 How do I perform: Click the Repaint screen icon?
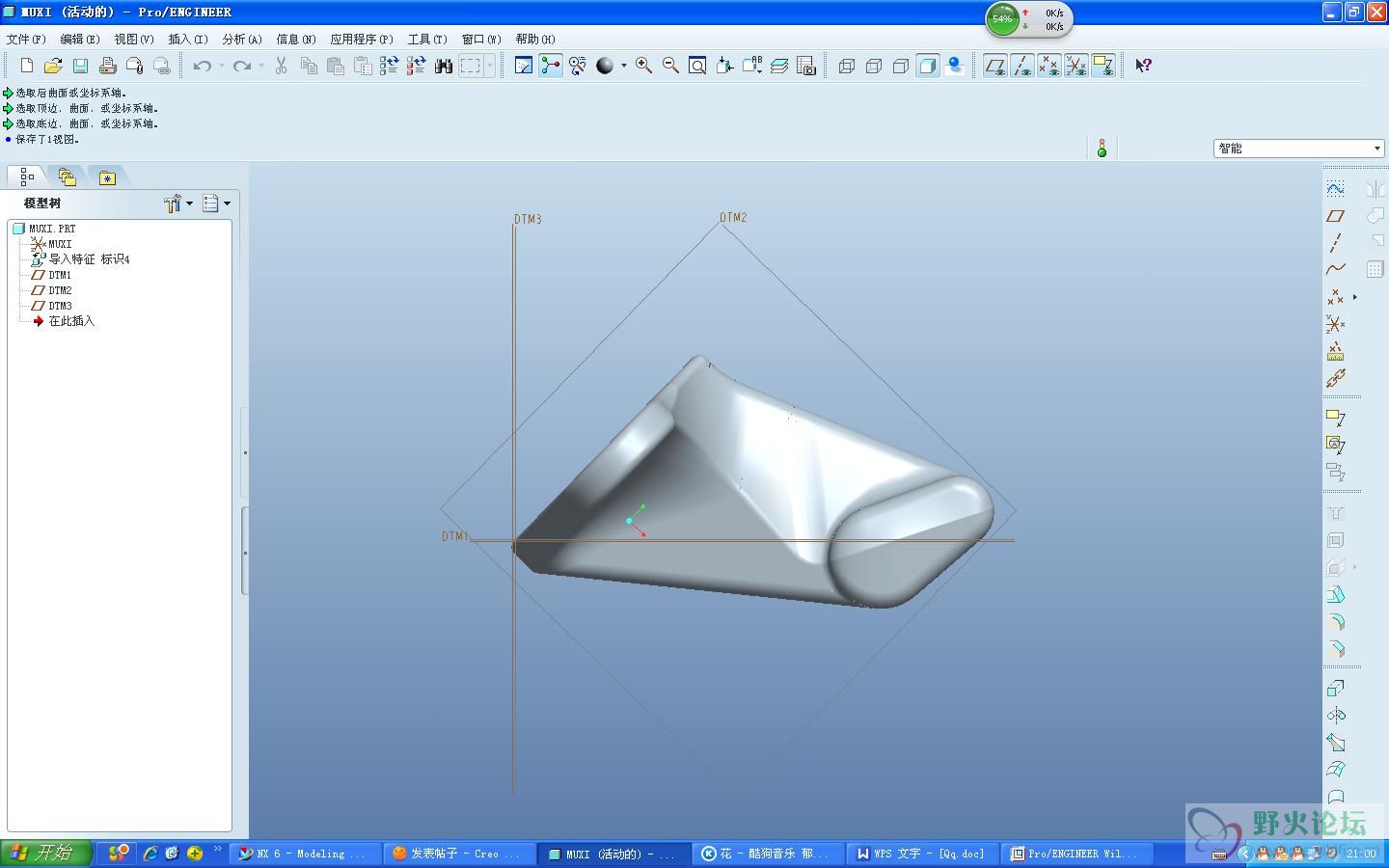pos(524,66)
